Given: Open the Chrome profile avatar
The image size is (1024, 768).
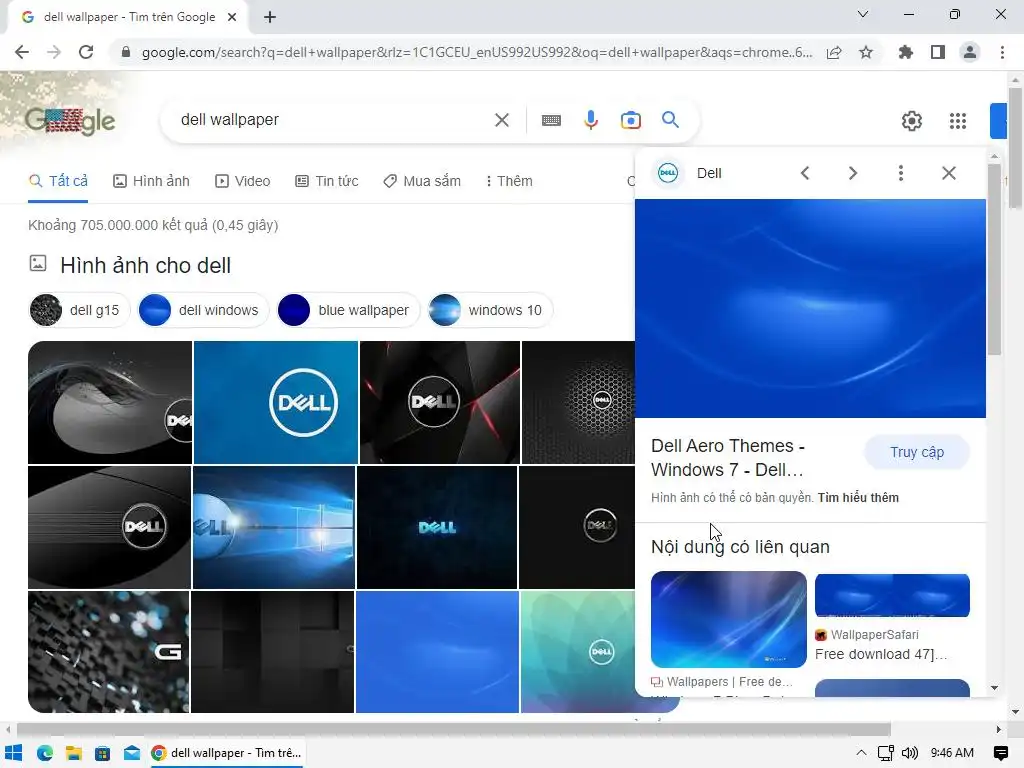Looking at the screenshot, I should click(x=970, y=52).
